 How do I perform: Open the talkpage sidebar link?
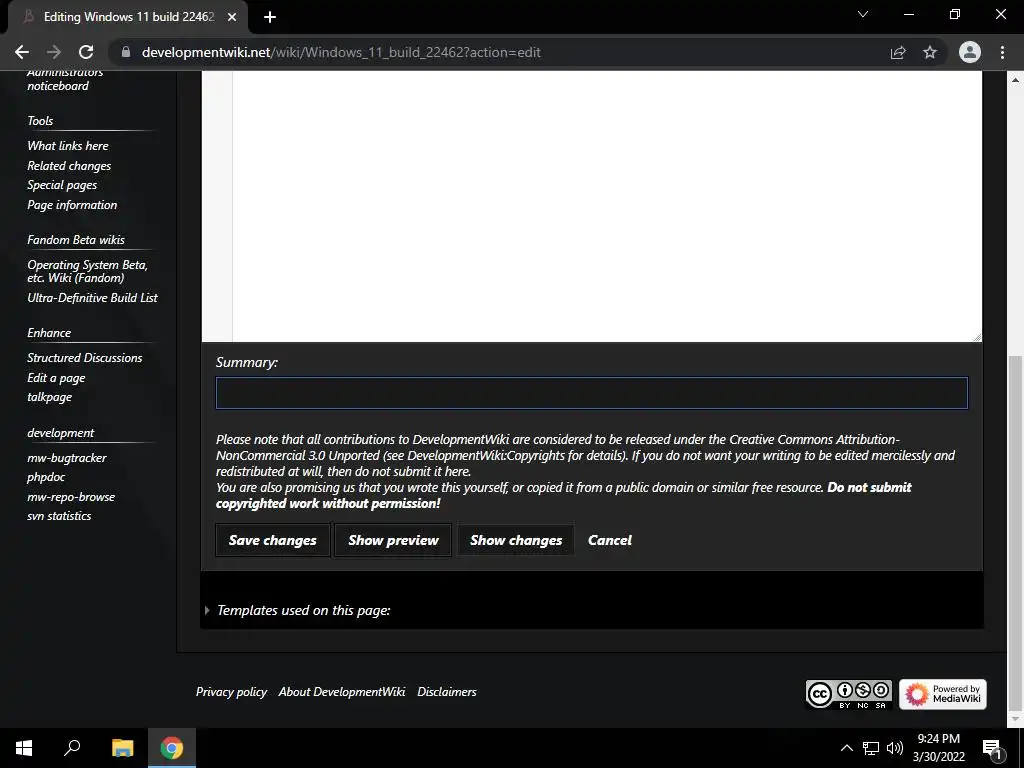pos(50,397)
